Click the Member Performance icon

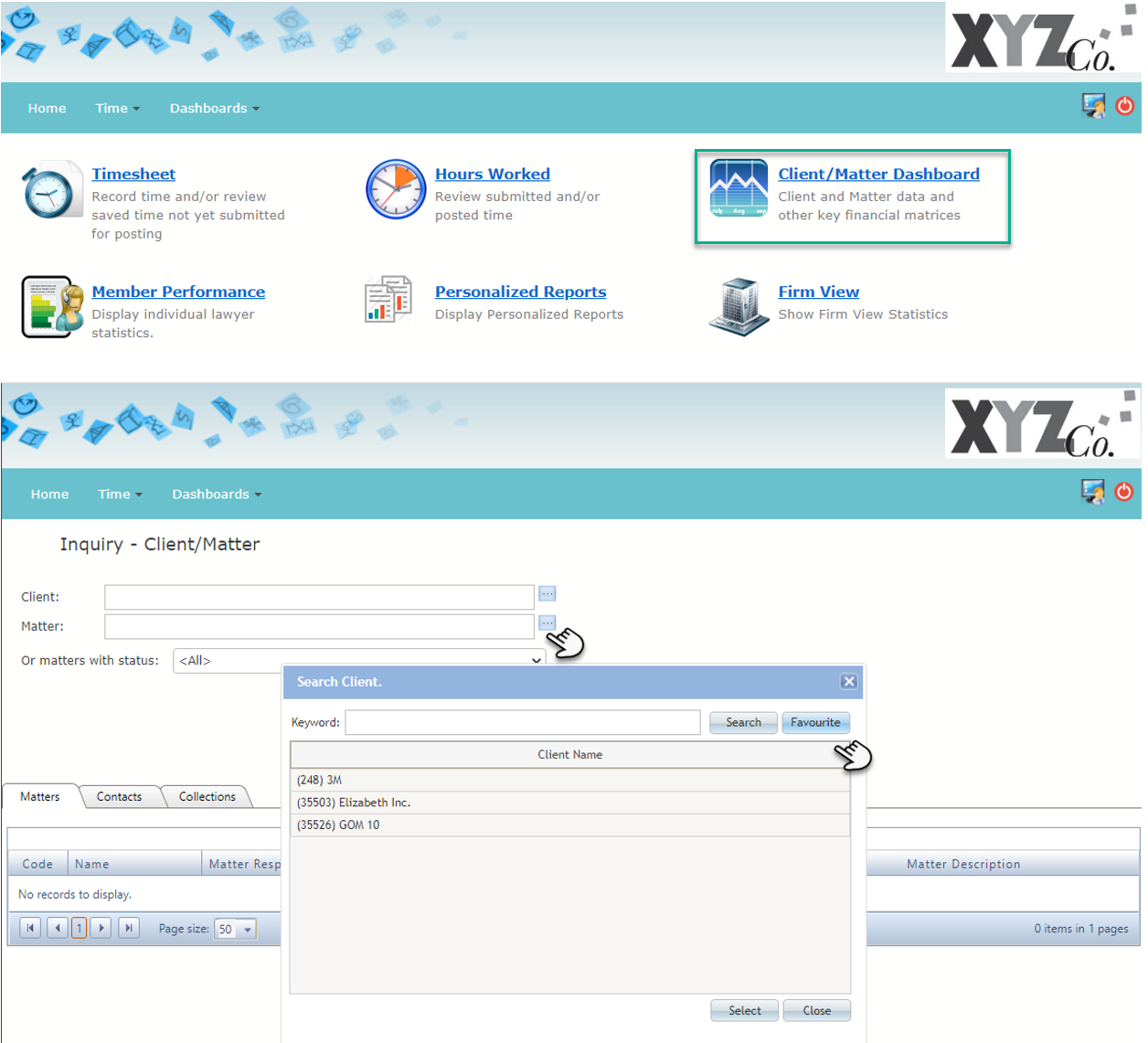(x=52, y=307)
